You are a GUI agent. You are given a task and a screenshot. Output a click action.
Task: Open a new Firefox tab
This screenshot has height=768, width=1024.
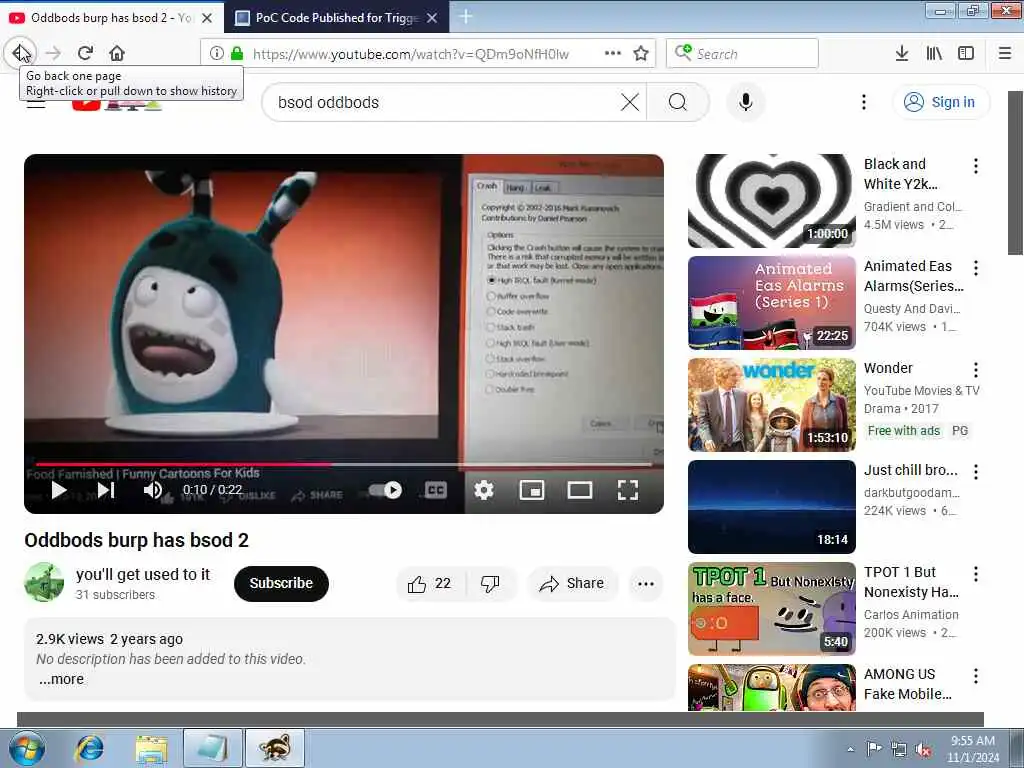coord(466,16)
